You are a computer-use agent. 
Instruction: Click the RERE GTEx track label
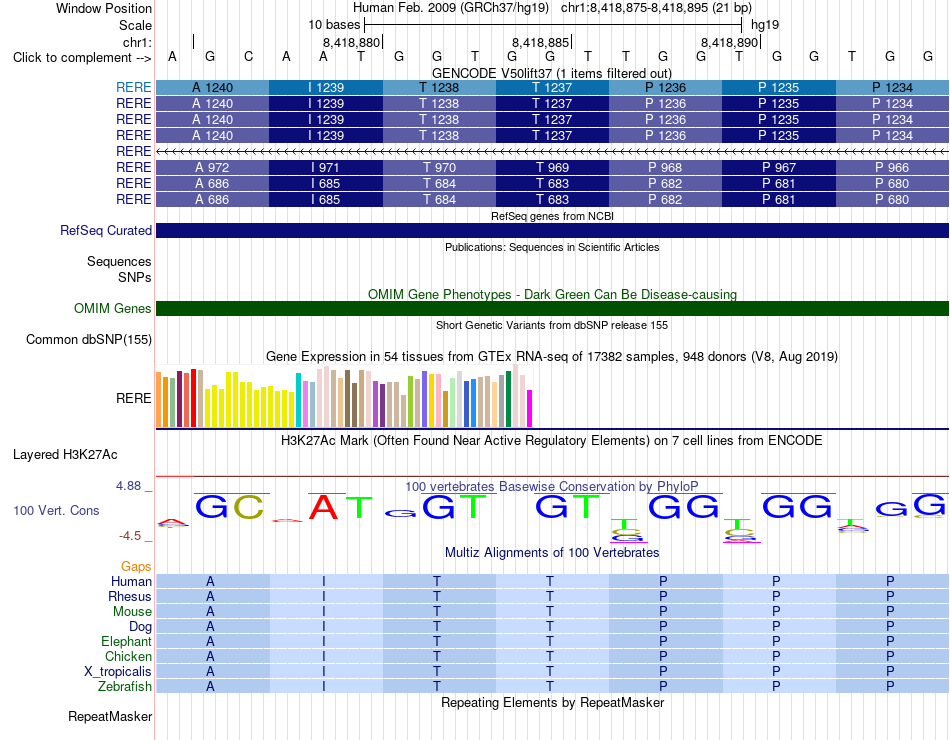click(x=134, y=398)
